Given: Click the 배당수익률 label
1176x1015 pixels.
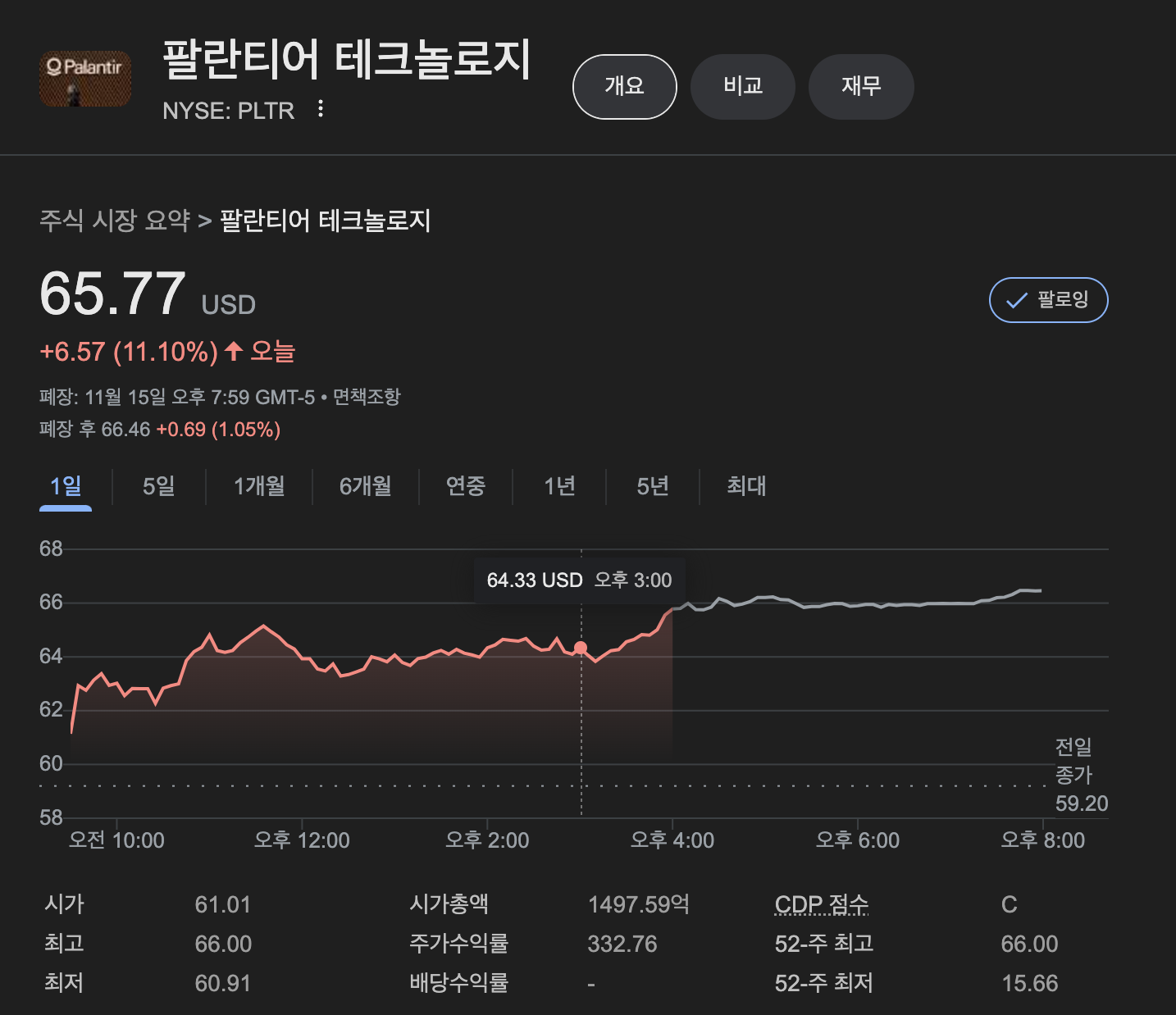Looking at the screenshot, I should tap(459, 982).
